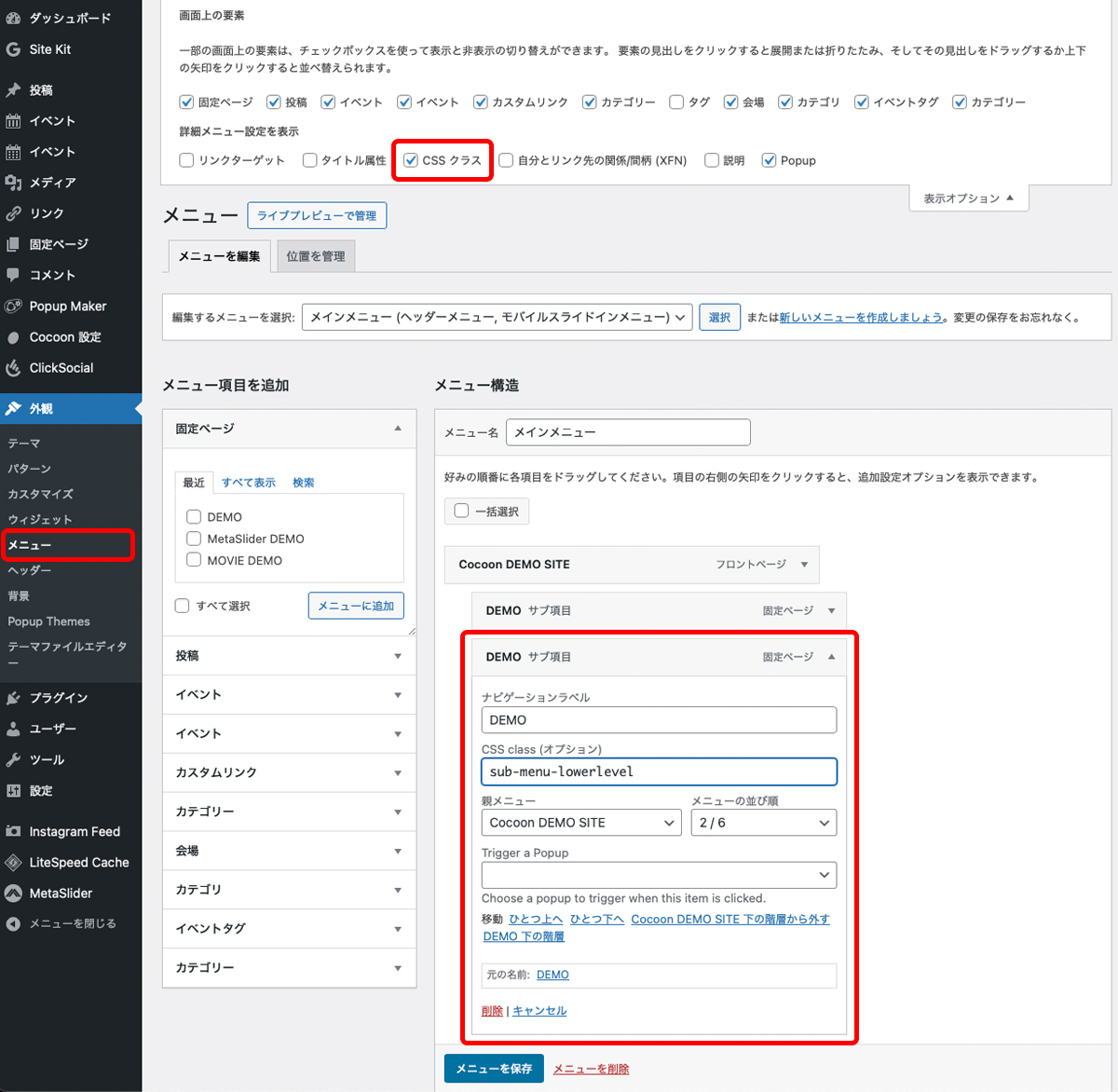
Task: Select the すべて表示 tab in 固定ページ
Action: click(x=248, y=482)
